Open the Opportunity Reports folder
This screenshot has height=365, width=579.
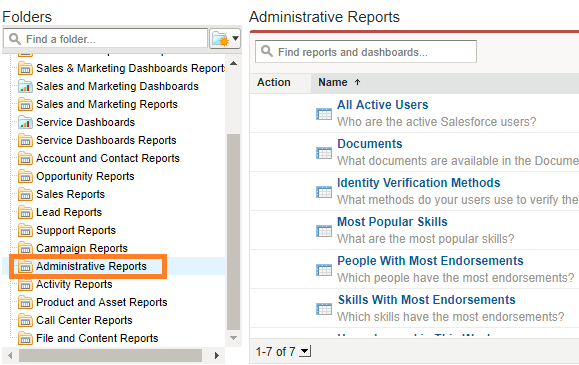pyautogui.click(x=85, y=176)
